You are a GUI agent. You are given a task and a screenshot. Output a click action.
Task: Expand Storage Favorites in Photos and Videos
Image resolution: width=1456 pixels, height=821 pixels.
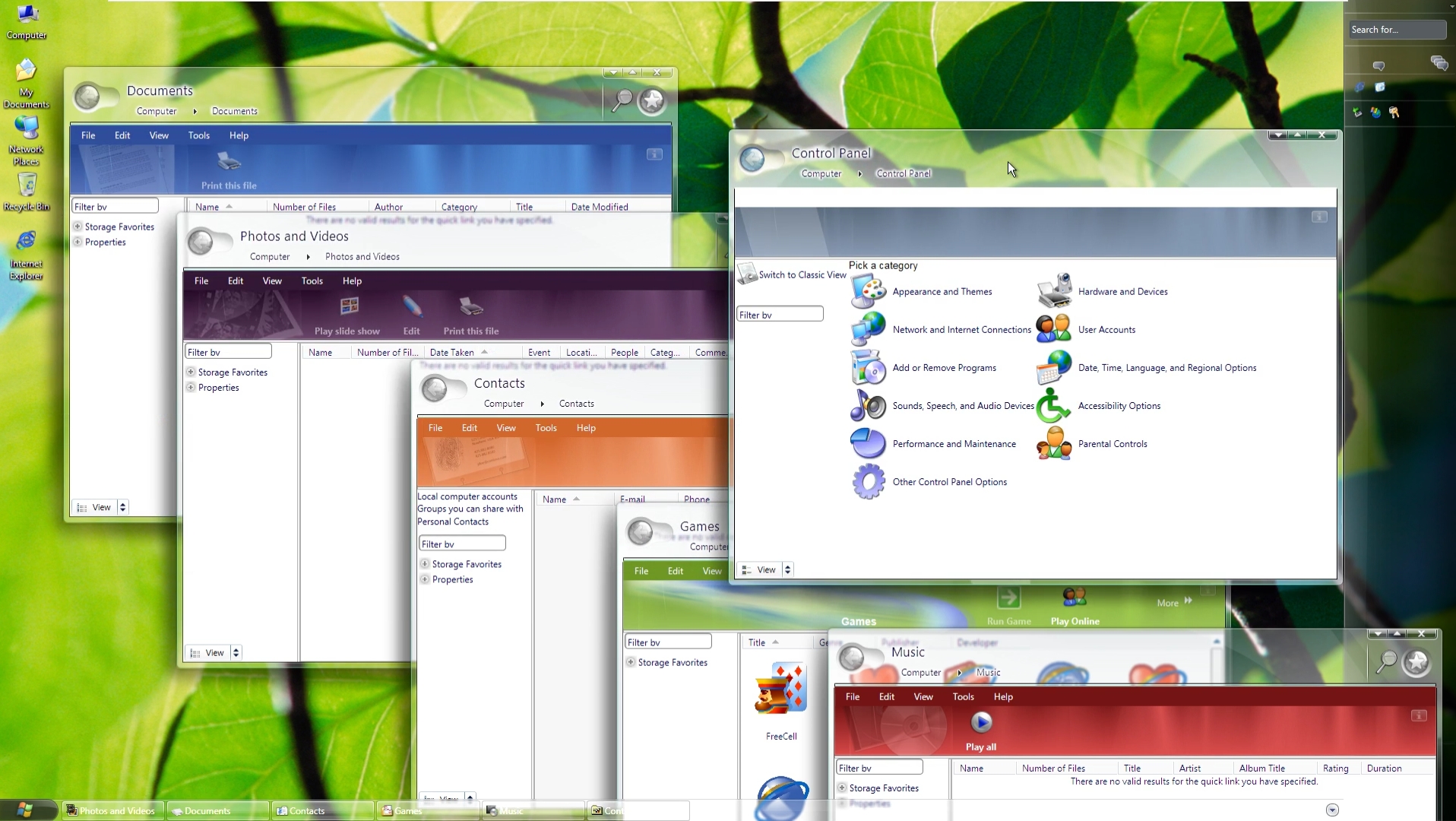pyautogui.click(x=191, y=372)
